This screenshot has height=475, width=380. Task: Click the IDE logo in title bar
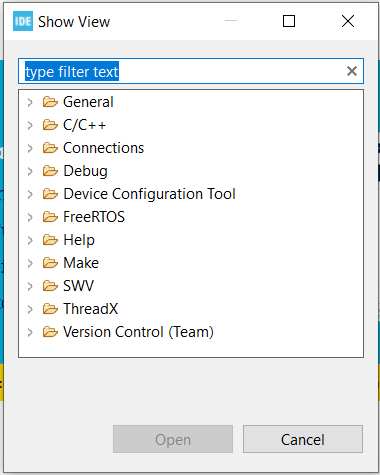click(23, 21)
